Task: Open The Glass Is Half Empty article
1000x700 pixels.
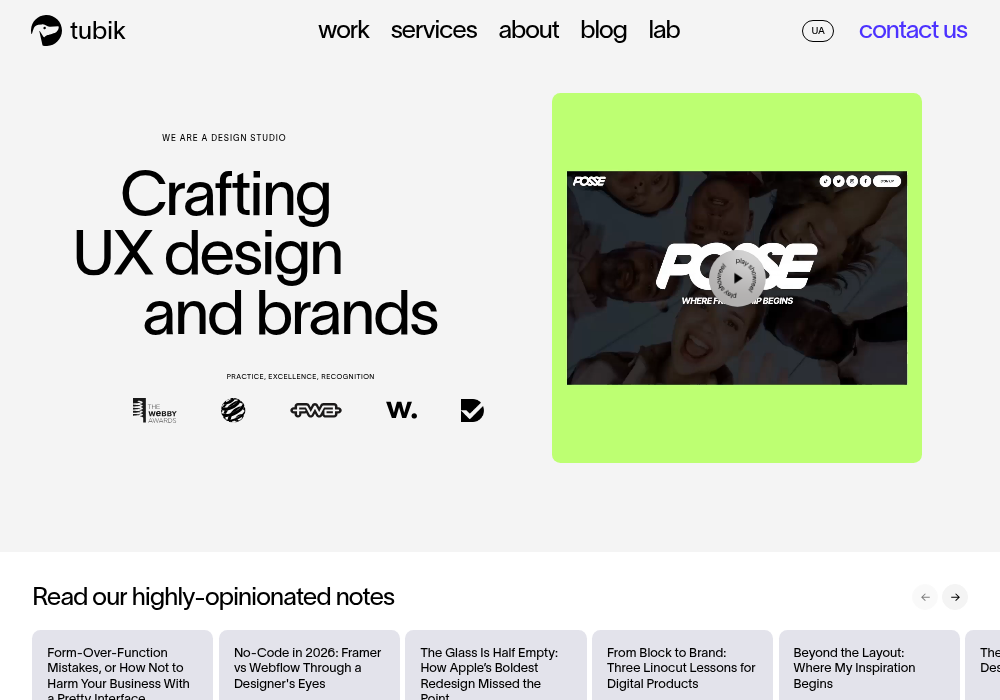Action: click(496, 665)
